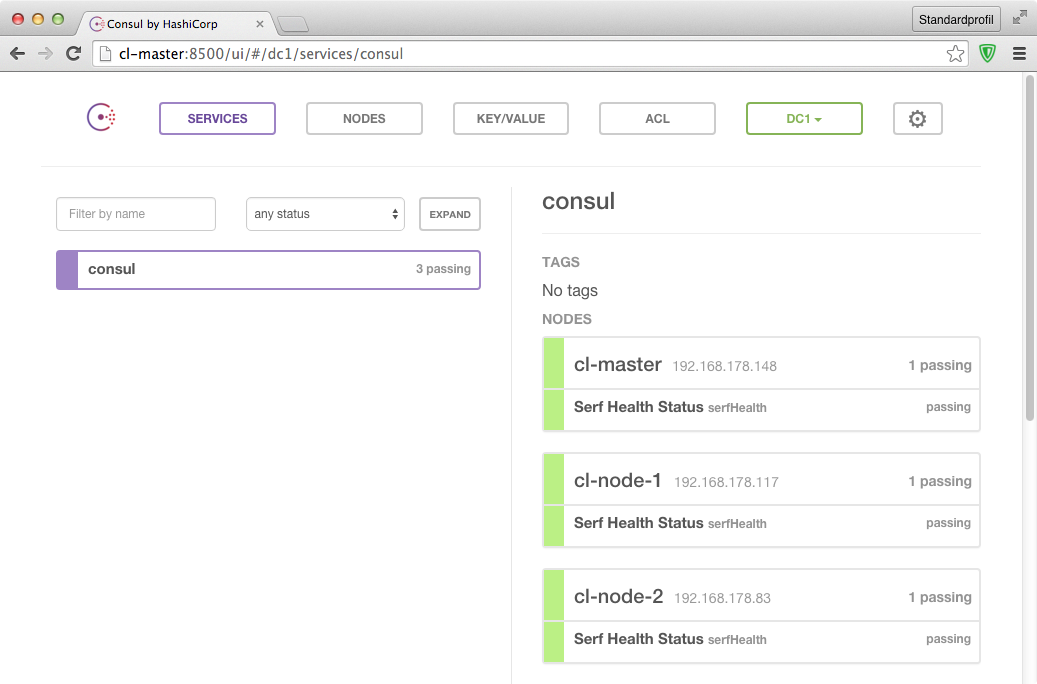Select the SERVICES tab
Viewport: 1037px width, 684px height.
point(217,119)
